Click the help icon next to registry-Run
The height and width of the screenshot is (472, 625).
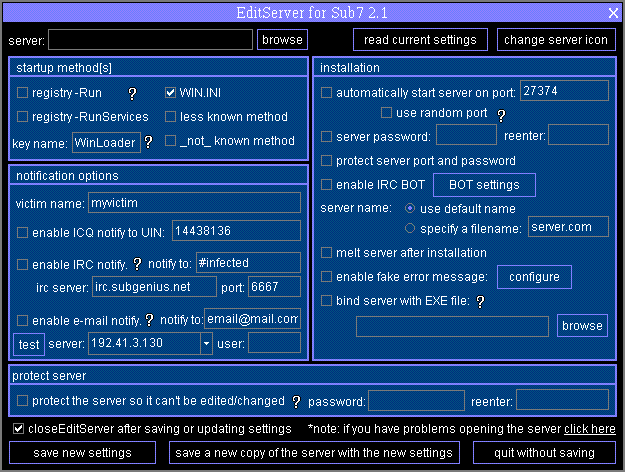[x=132, y=94]
